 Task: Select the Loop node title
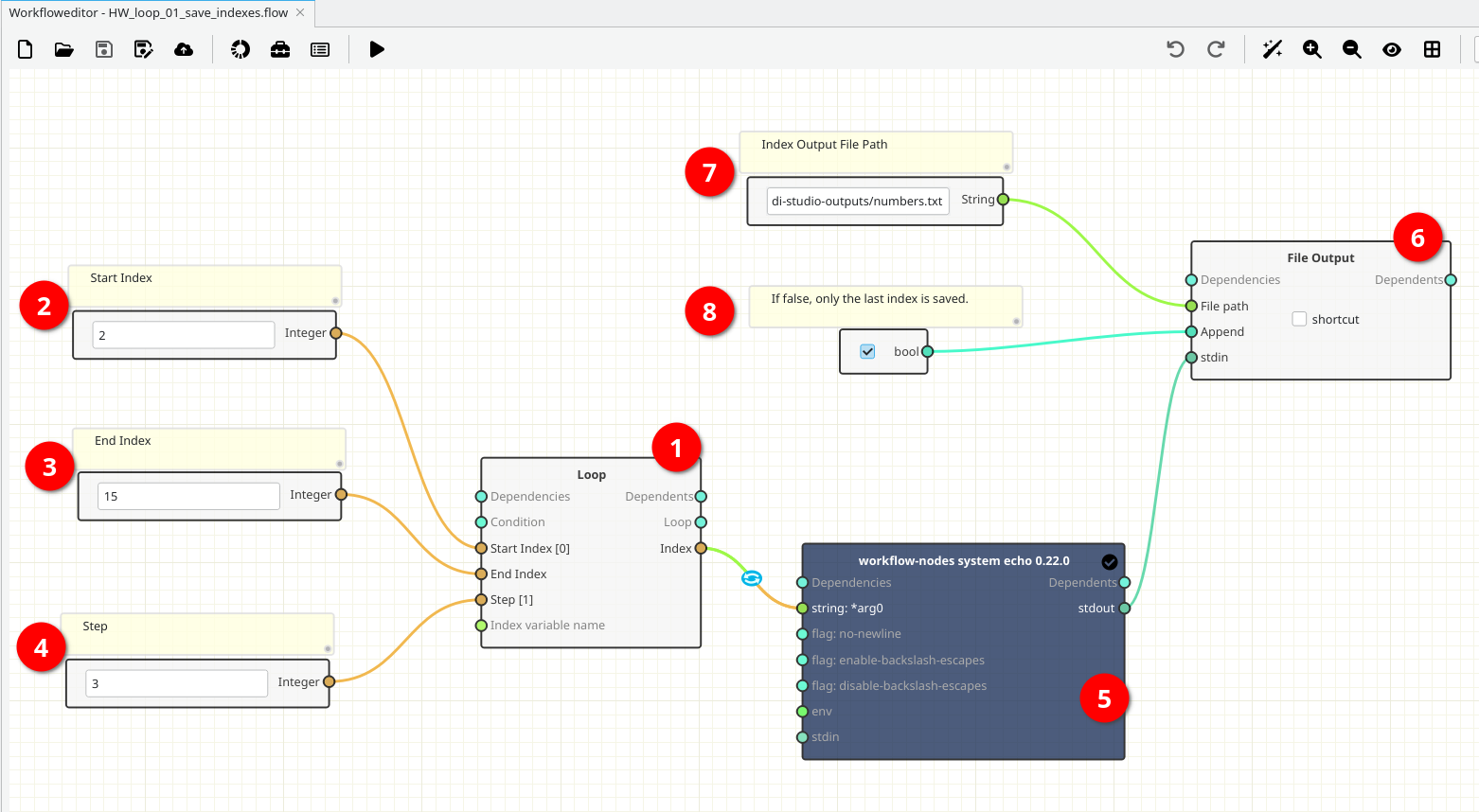pos(592,474)
